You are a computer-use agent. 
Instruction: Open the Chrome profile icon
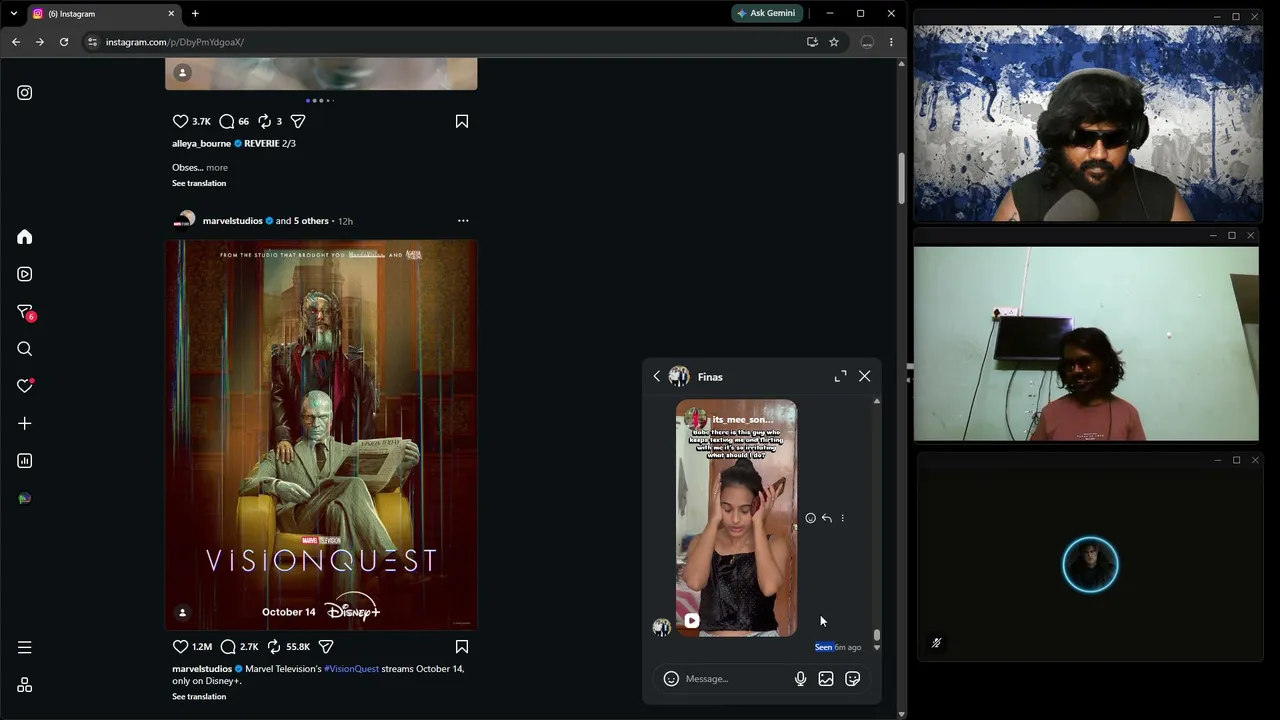(867, 42)
